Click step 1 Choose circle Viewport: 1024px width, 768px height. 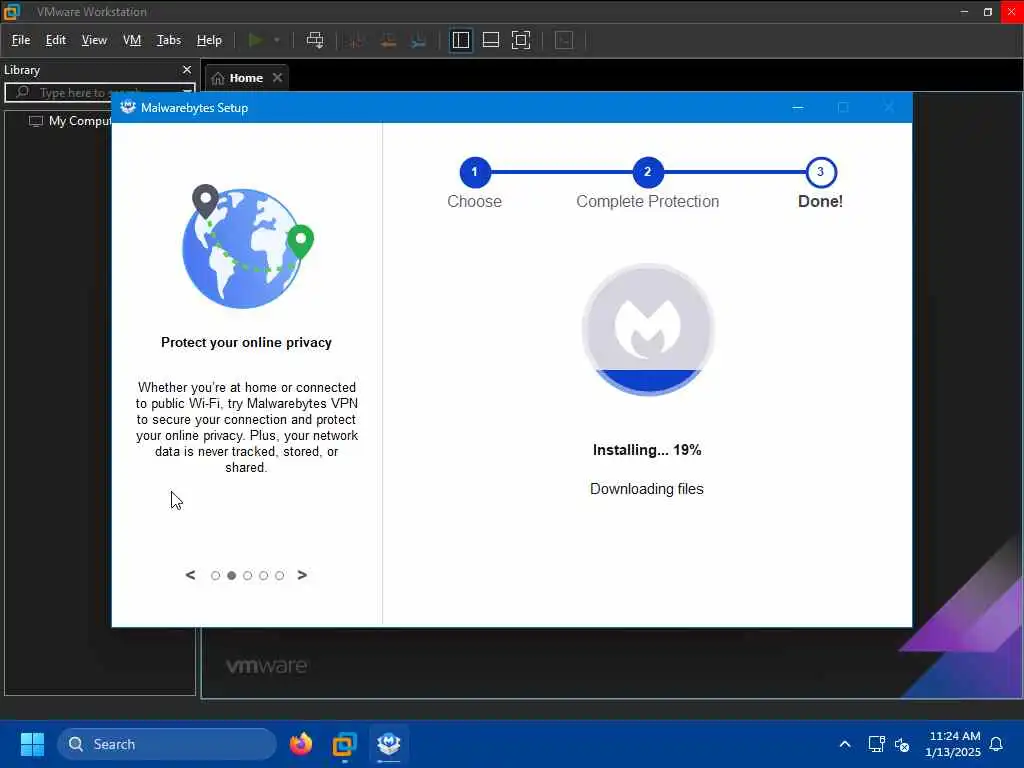click(474, 172)
